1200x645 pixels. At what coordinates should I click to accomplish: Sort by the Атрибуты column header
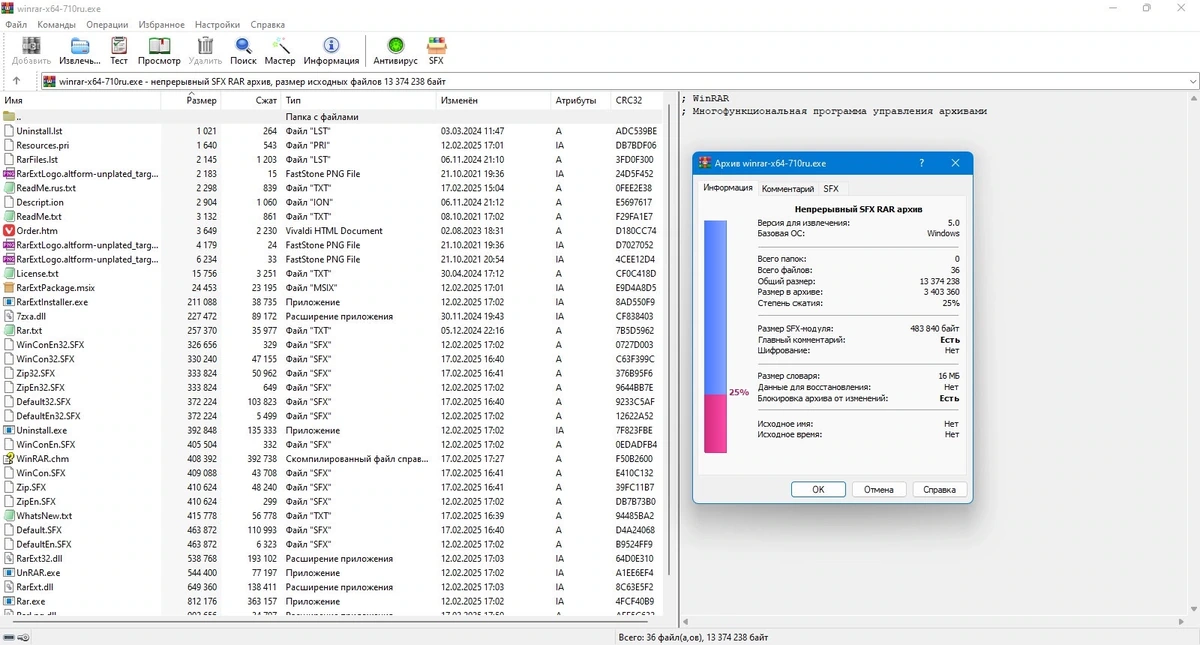582,101
